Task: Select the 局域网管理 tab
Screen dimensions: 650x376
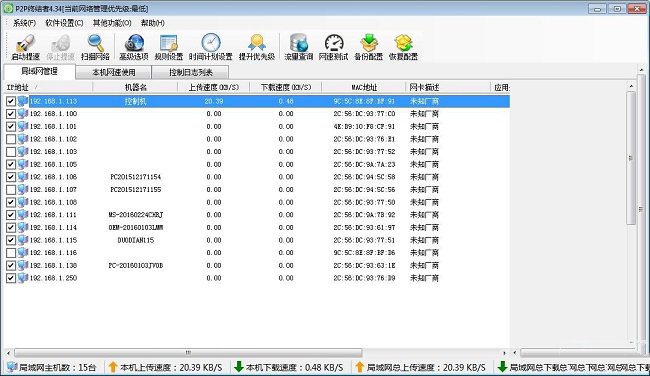Action: point(39,71)
